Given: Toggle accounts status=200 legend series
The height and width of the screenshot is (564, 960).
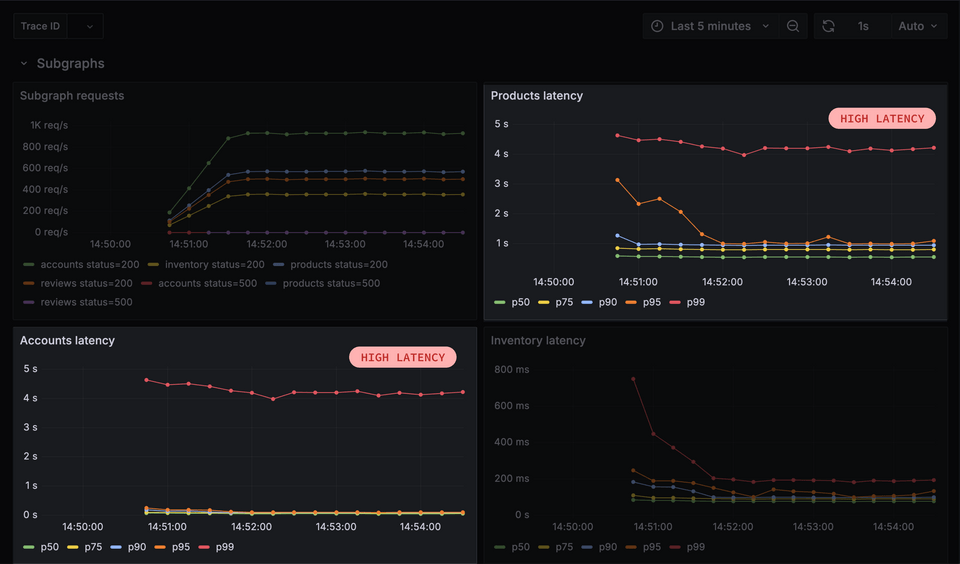Looking at the screenshot, I should pos(89,265).
